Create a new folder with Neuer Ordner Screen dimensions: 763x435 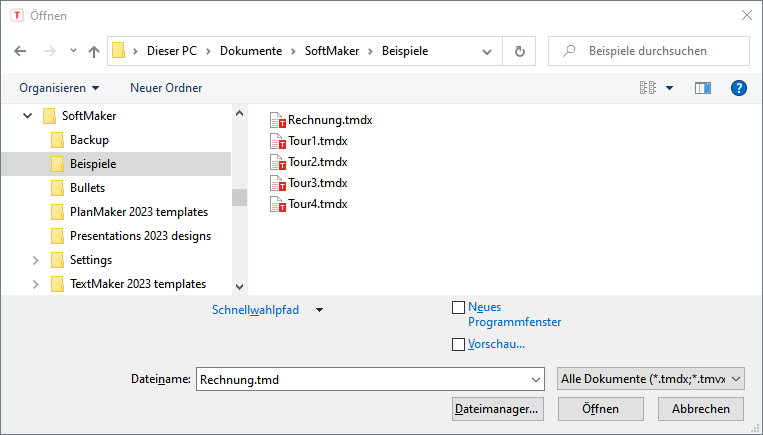click(x=166, y=88)
